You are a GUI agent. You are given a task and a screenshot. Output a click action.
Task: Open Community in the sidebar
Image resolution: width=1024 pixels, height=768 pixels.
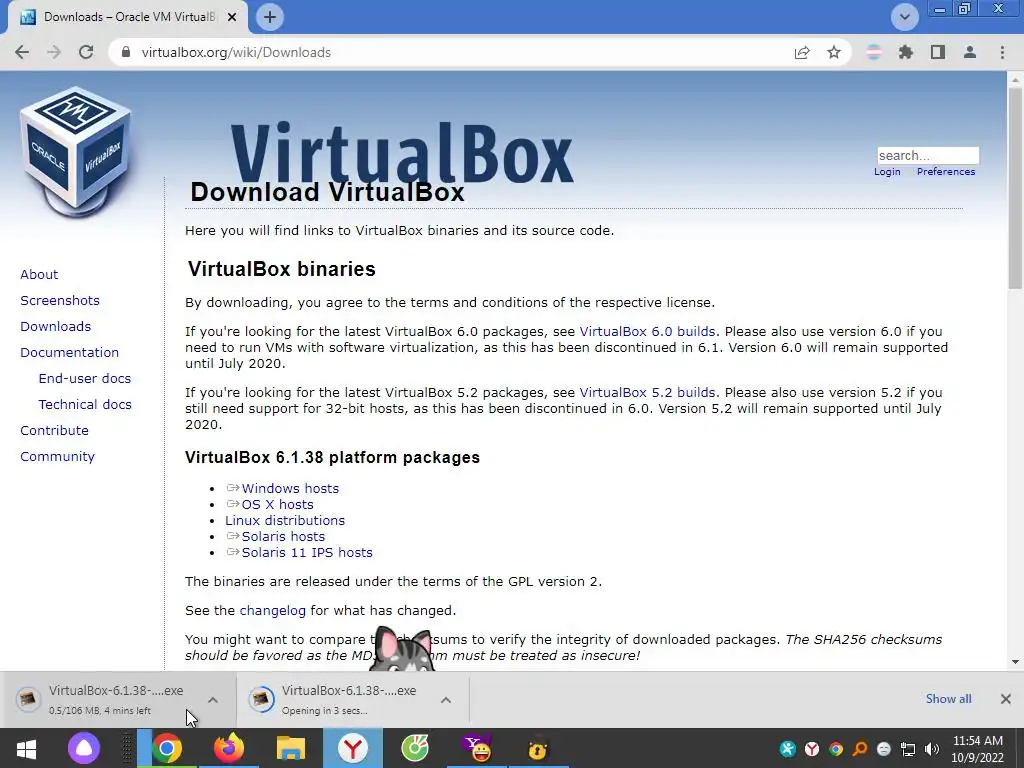pyautogui.click(x=57, y=457)
